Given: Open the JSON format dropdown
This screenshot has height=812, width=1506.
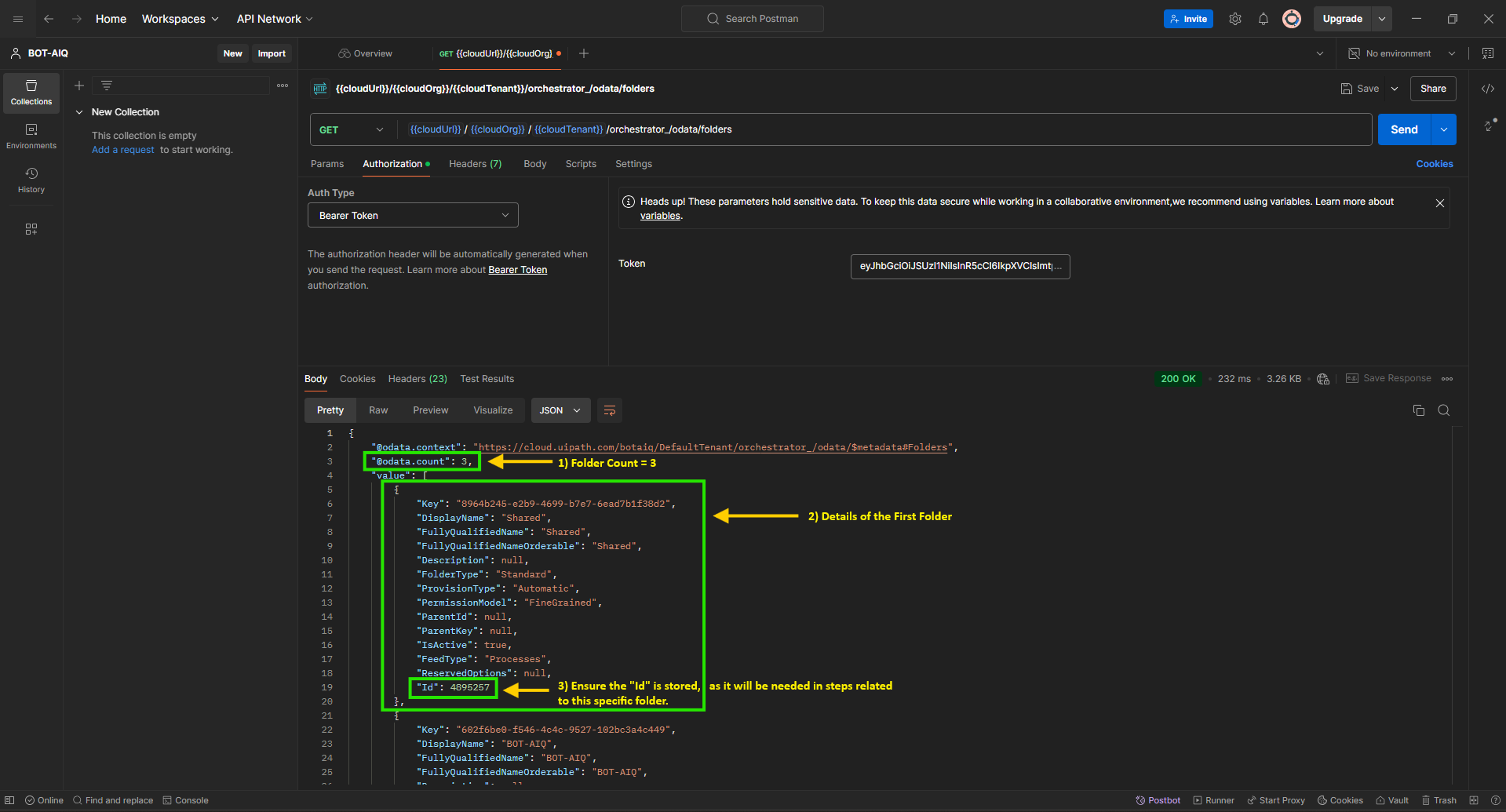Looking at the screenshot, I should (x=560, y=410).
